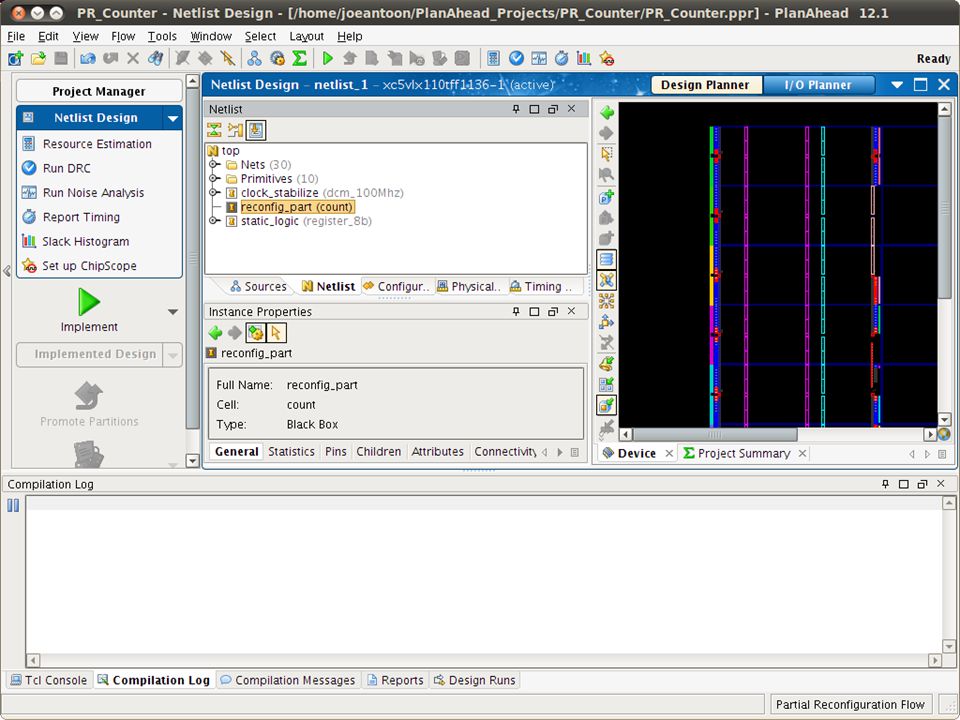This screenshot has height=720, width=960.
Task: Expand the static_logic tree node
Action: tap(214, 220)
